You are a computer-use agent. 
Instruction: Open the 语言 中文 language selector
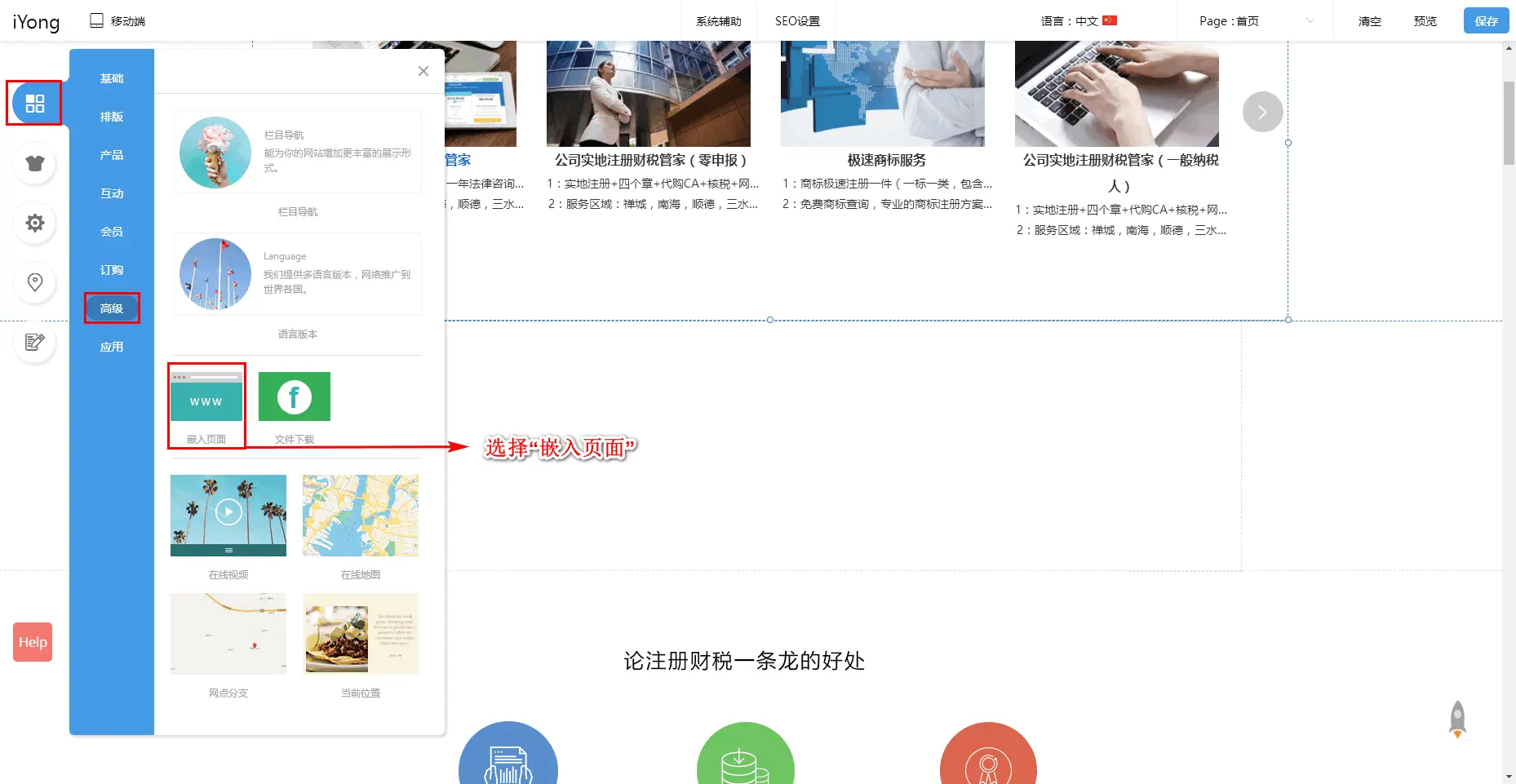click(1078, 21)
